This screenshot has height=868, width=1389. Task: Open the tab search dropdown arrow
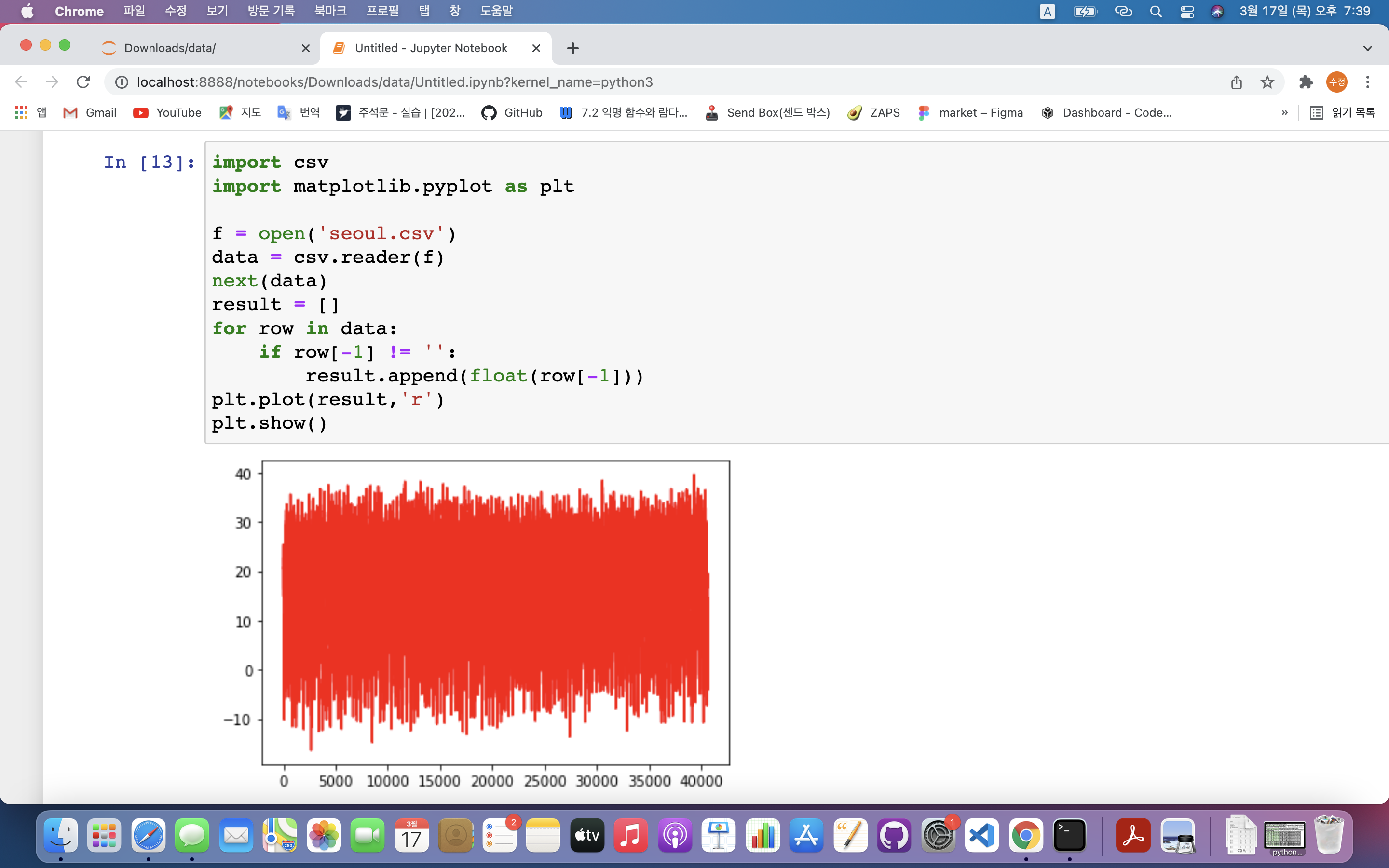(1367, 48)
